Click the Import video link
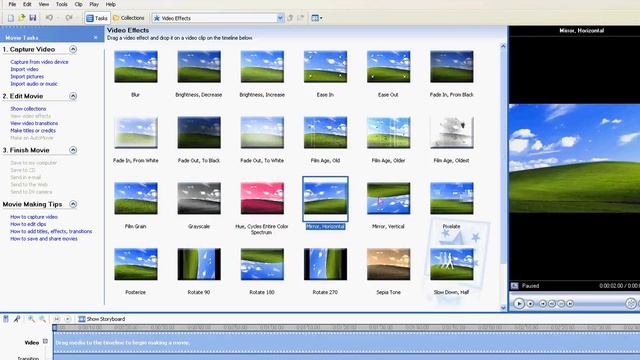640x360 pixels. point(24,69)
